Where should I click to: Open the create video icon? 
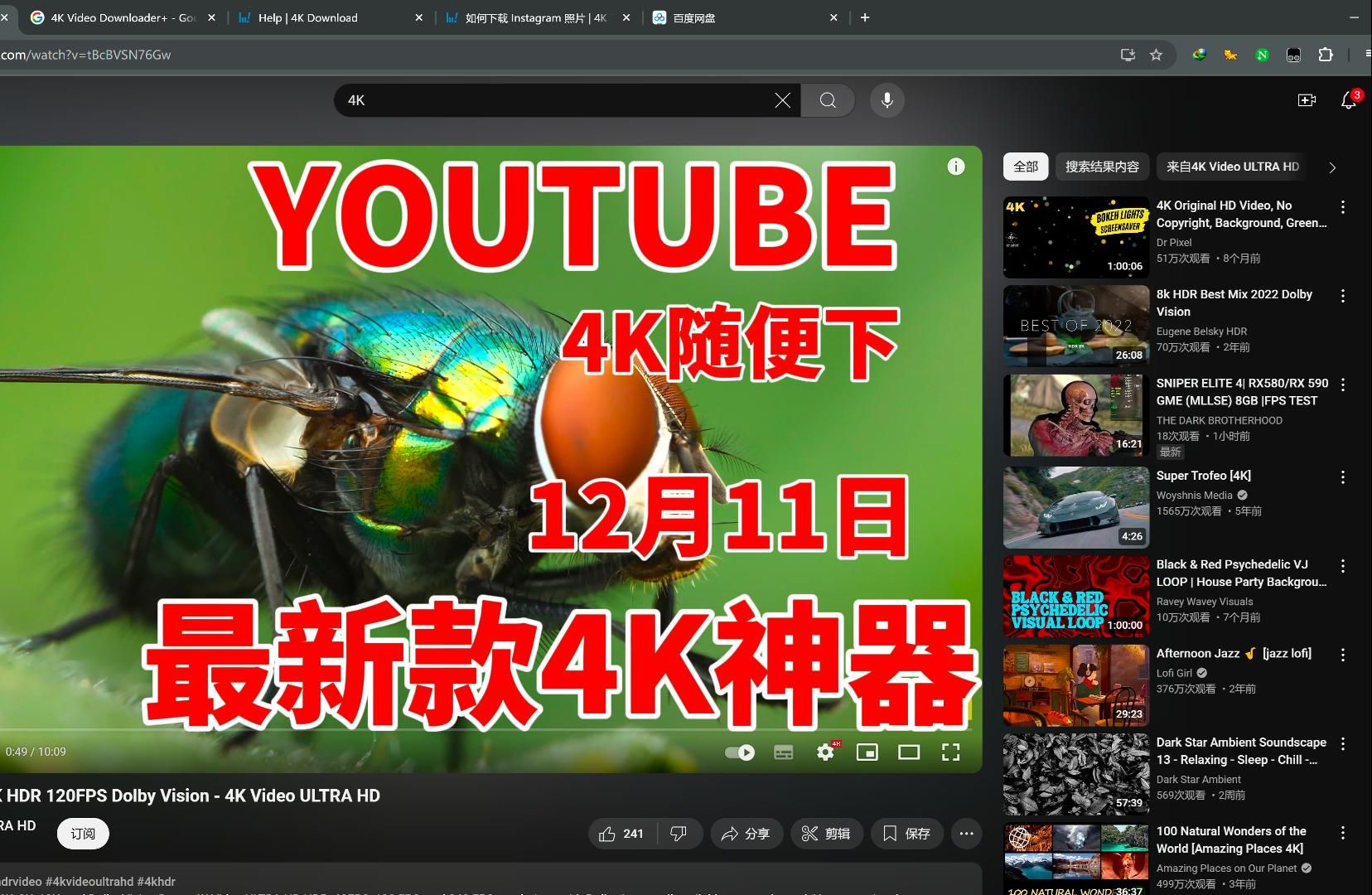click(1307, 100)
